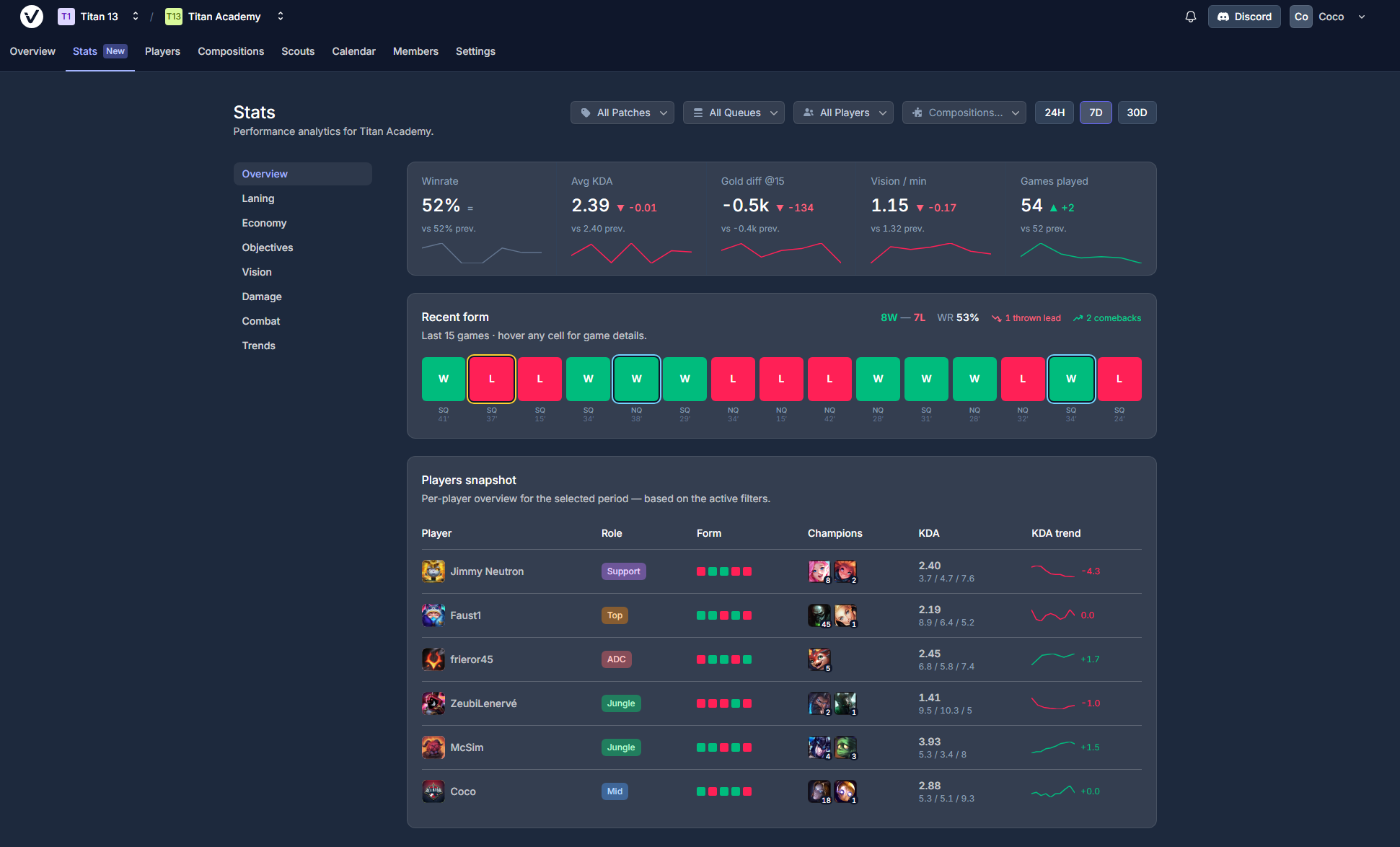Screen dimensions: 1400x847
Task: Click McSim's player avatar
Action: (433, 747)
